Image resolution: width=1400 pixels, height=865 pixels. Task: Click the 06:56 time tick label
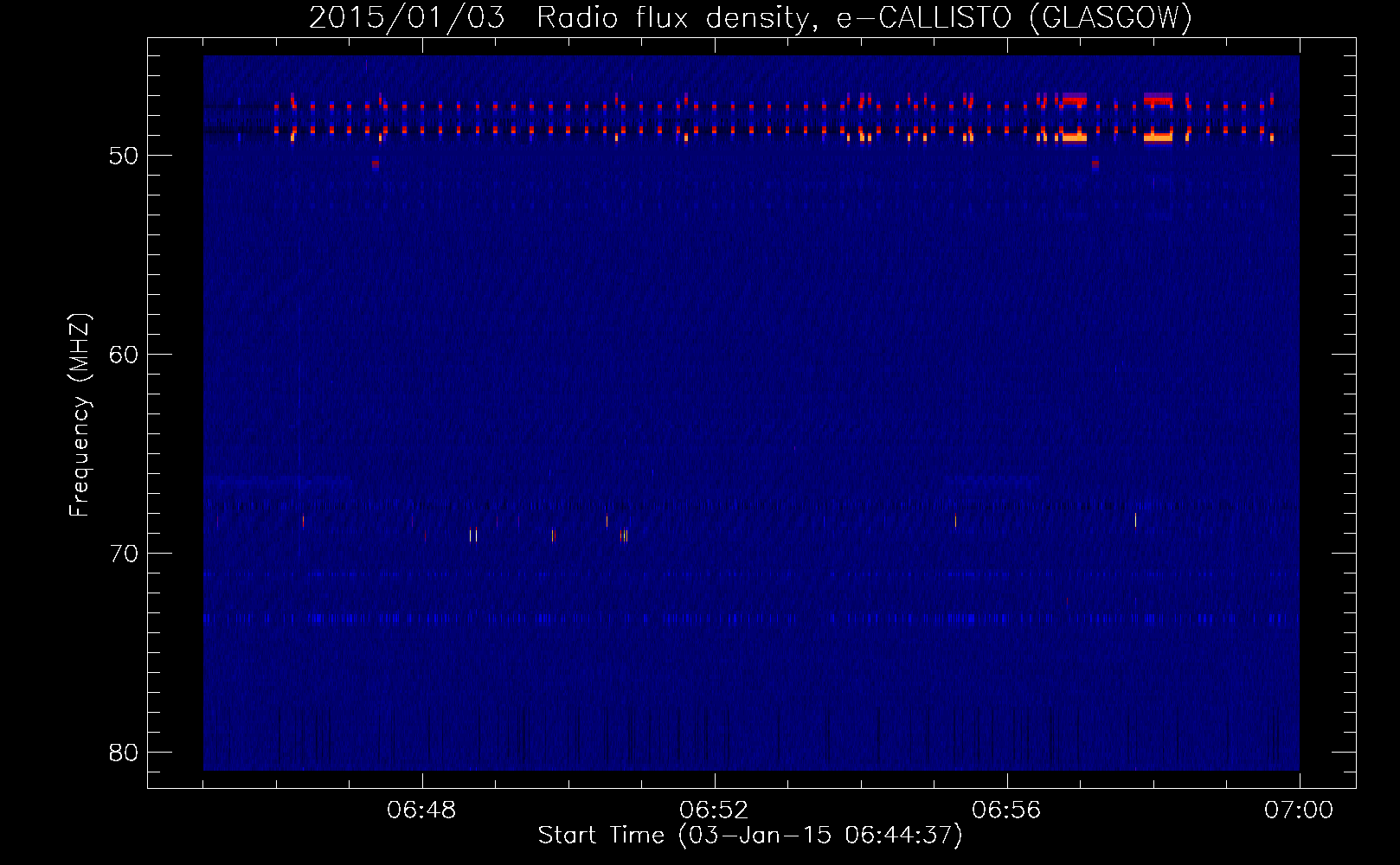pyautogui.click(x=1006, y=811)
